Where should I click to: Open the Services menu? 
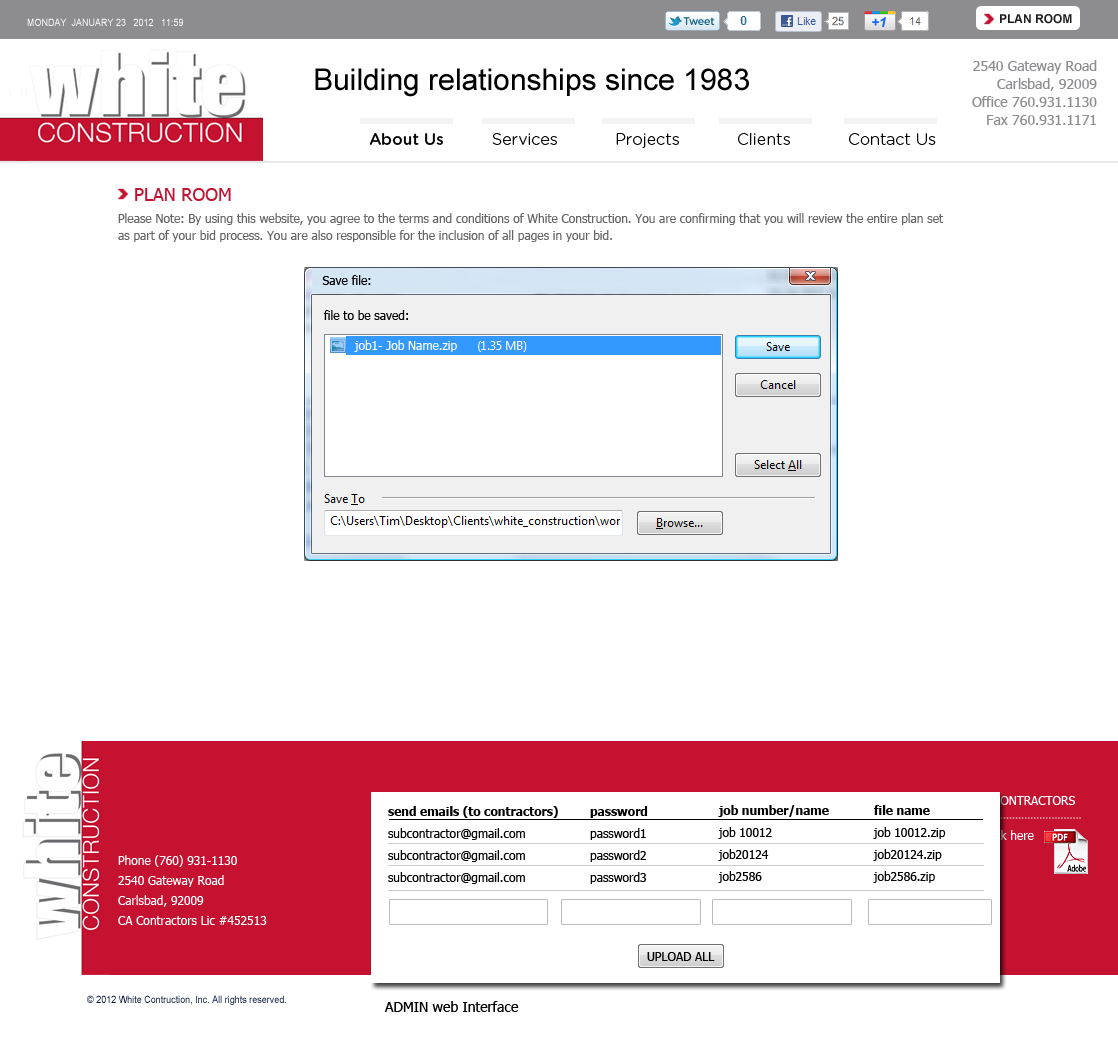525,139
